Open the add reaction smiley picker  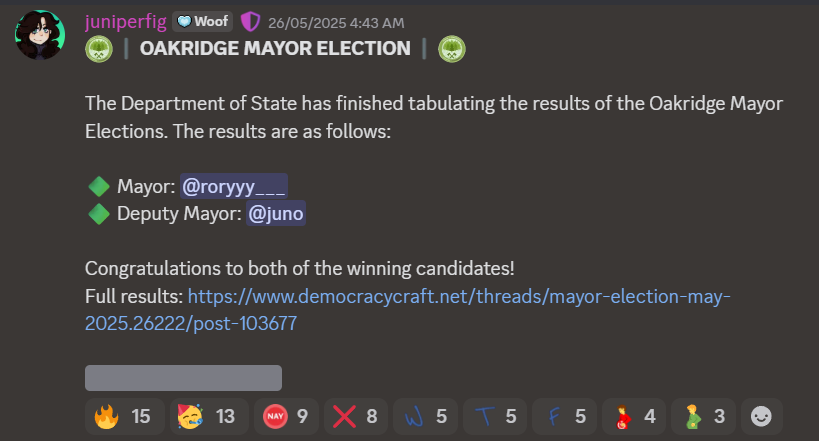(761, 416)
